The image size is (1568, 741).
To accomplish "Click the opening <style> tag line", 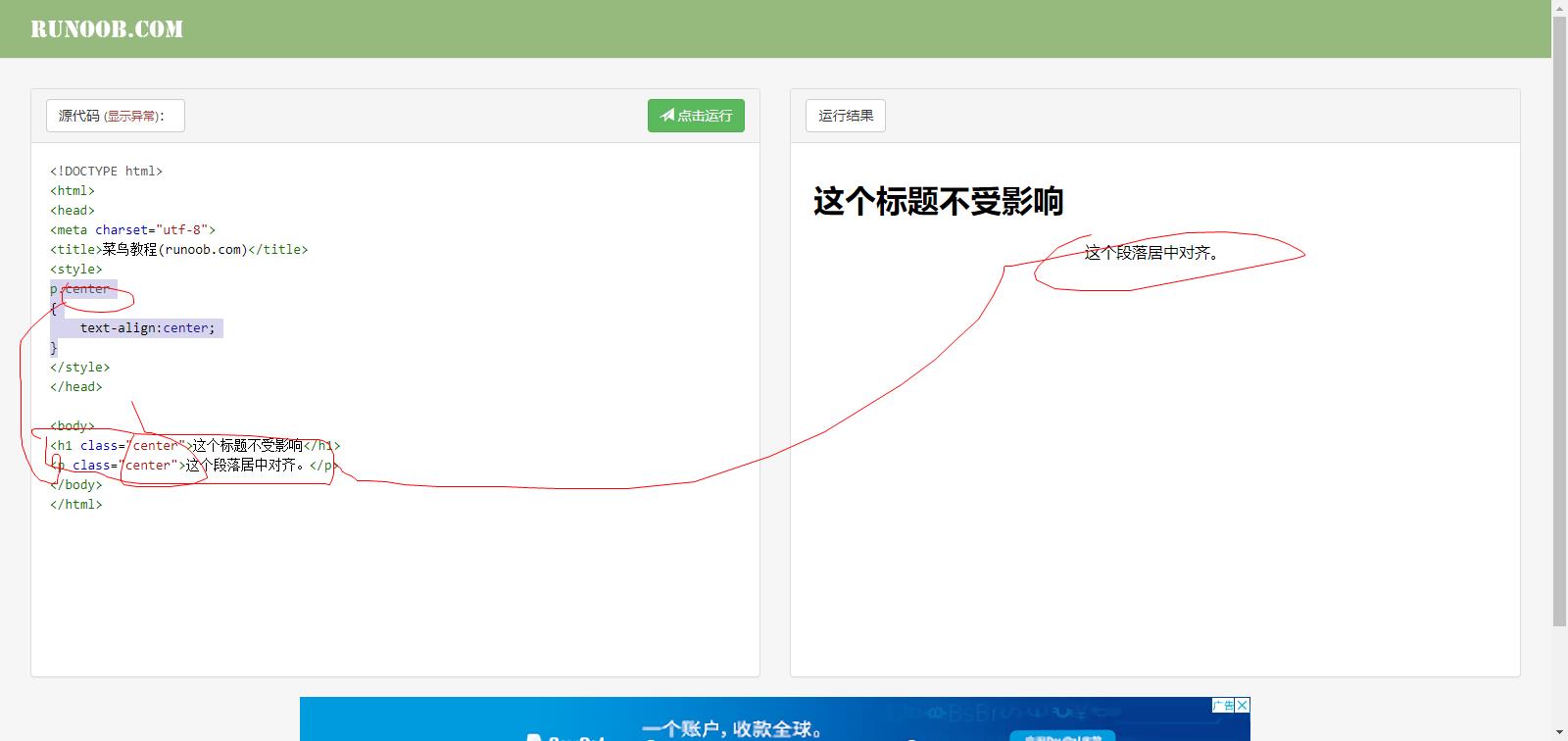I will [76, 269].
